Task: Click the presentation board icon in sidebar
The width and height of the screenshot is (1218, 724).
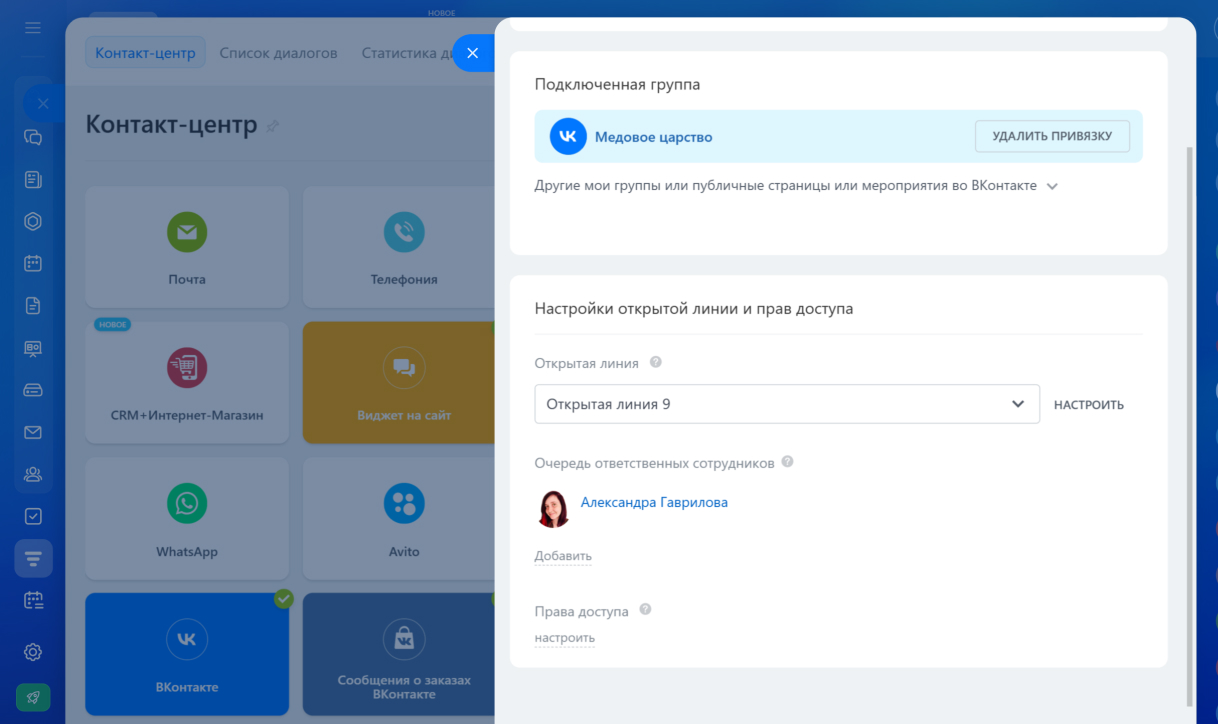Action: (x=33, y=348)
